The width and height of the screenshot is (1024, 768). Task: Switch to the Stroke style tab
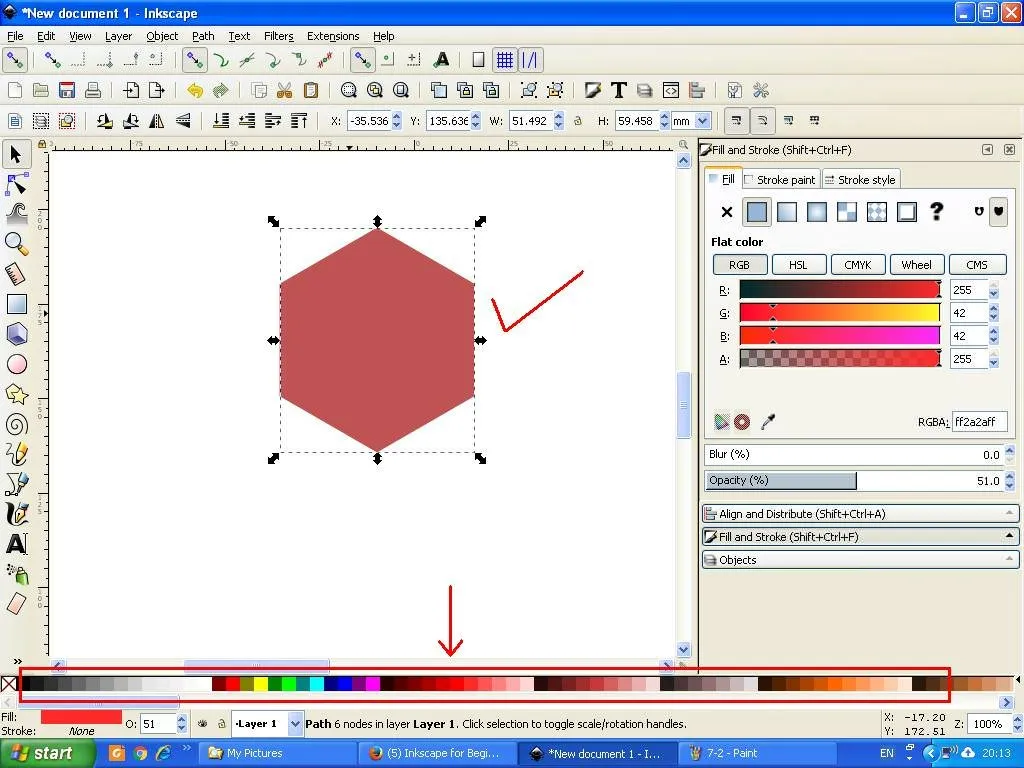(860, 180)
